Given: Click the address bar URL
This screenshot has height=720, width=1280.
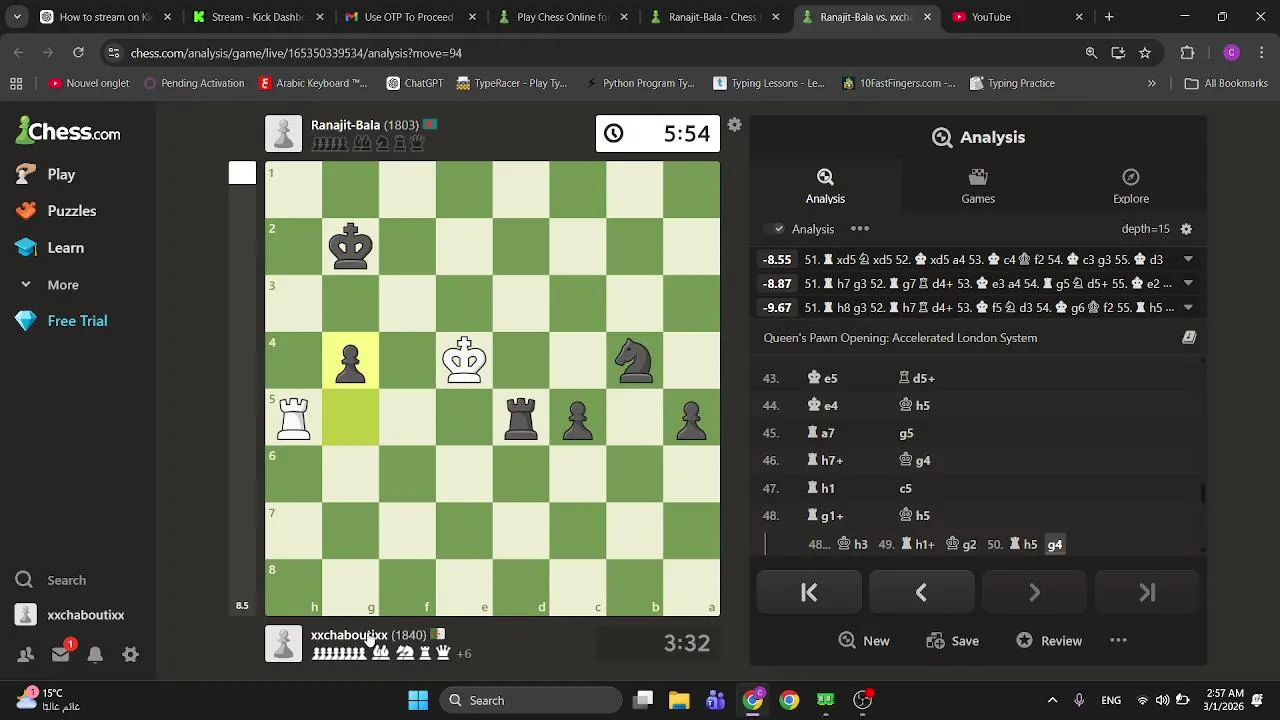Looking at the screenshot, I should (296, 53).
